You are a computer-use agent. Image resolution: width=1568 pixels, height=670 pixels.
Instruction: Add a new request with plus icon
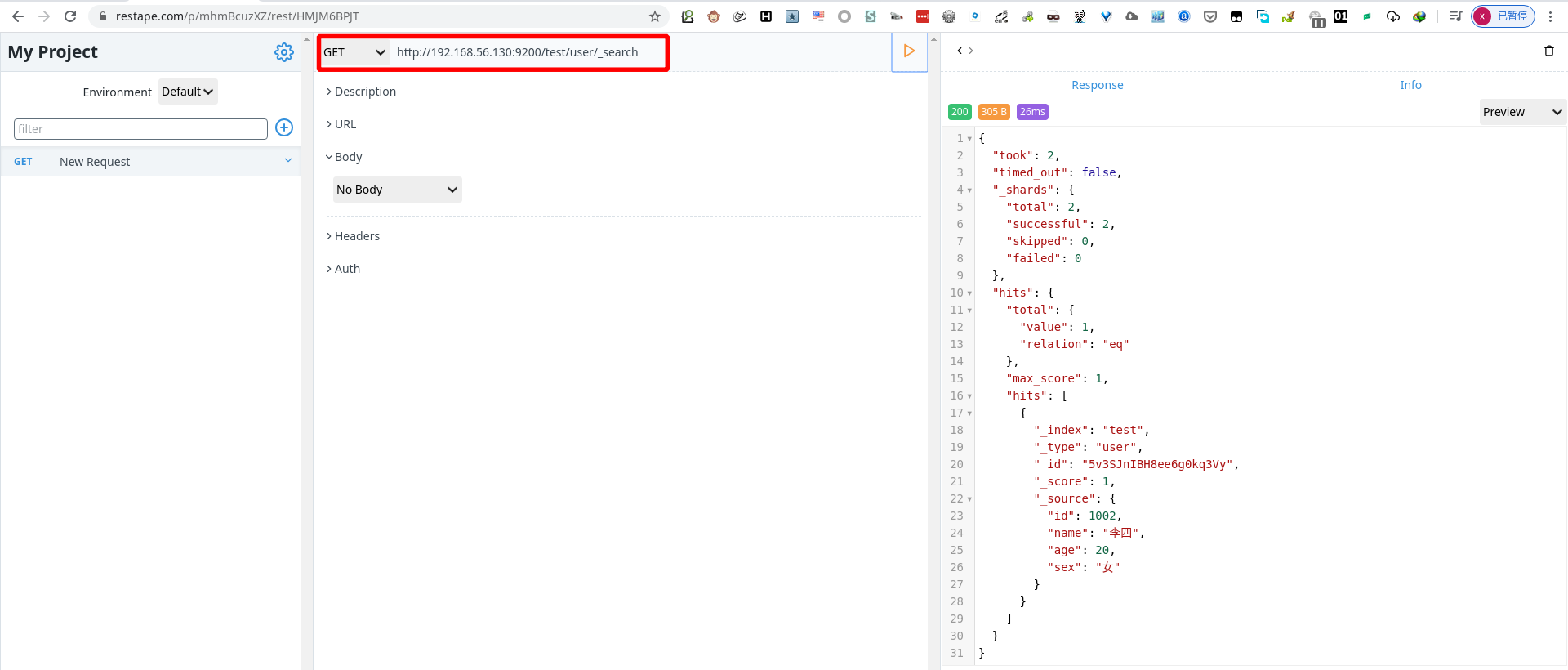[x=284, y=127]
